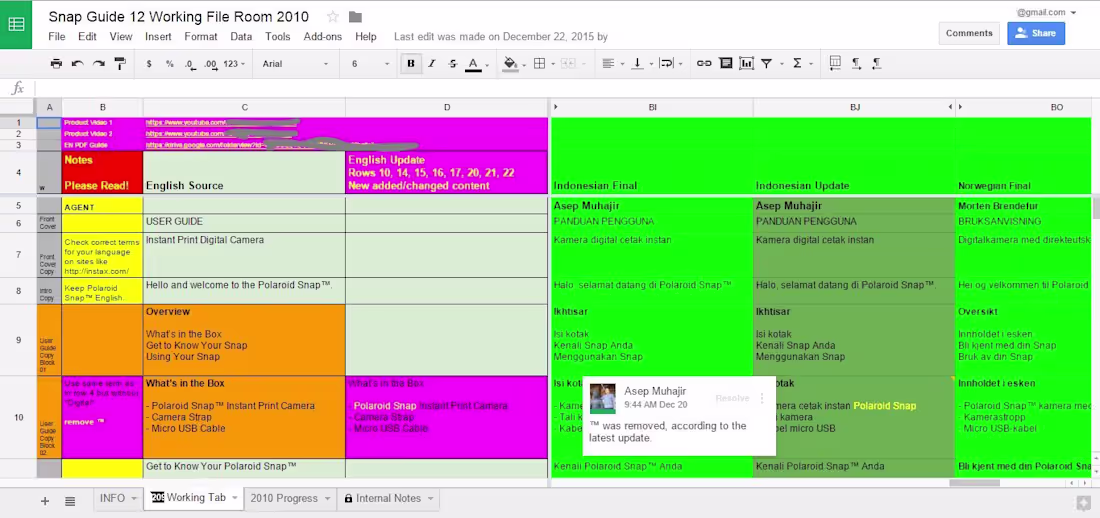
Task: Open Working Tab dropdown arrow
Action: 235,498
